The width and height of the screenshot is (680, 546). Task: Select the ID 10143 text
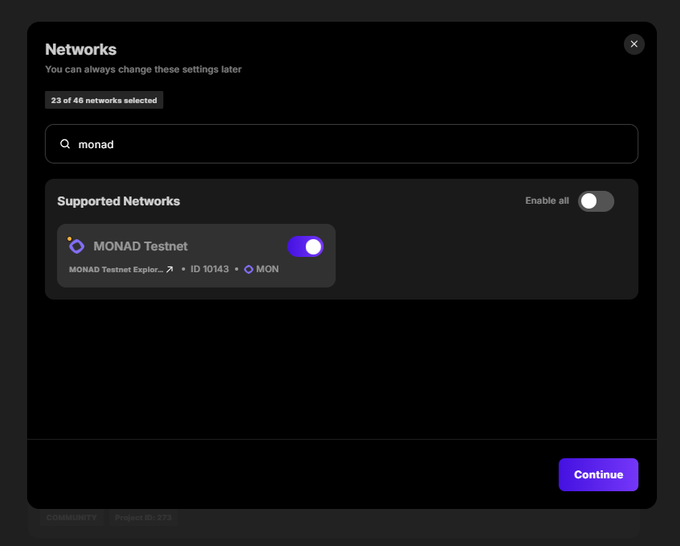tap(209, 269)
